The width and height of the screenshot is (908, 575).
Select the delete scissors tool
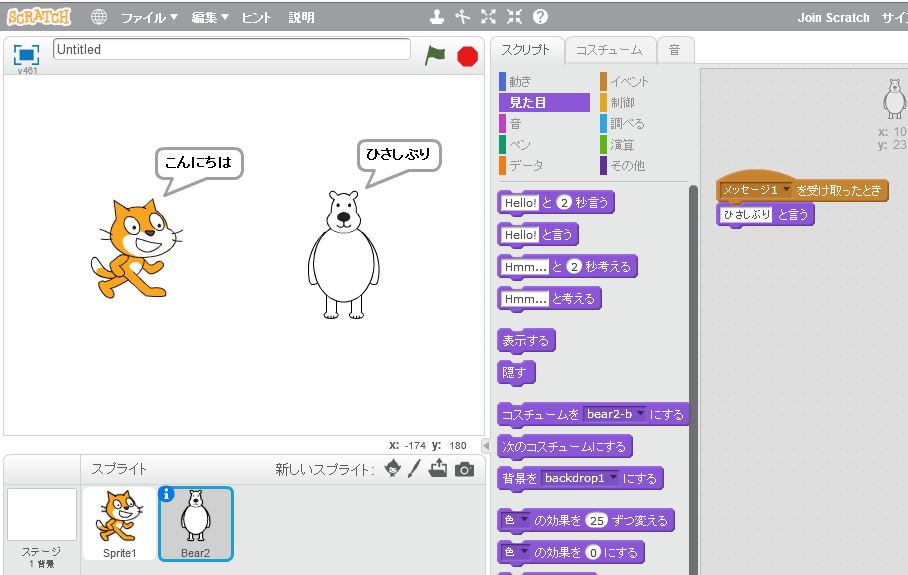(x=462, y=17)
